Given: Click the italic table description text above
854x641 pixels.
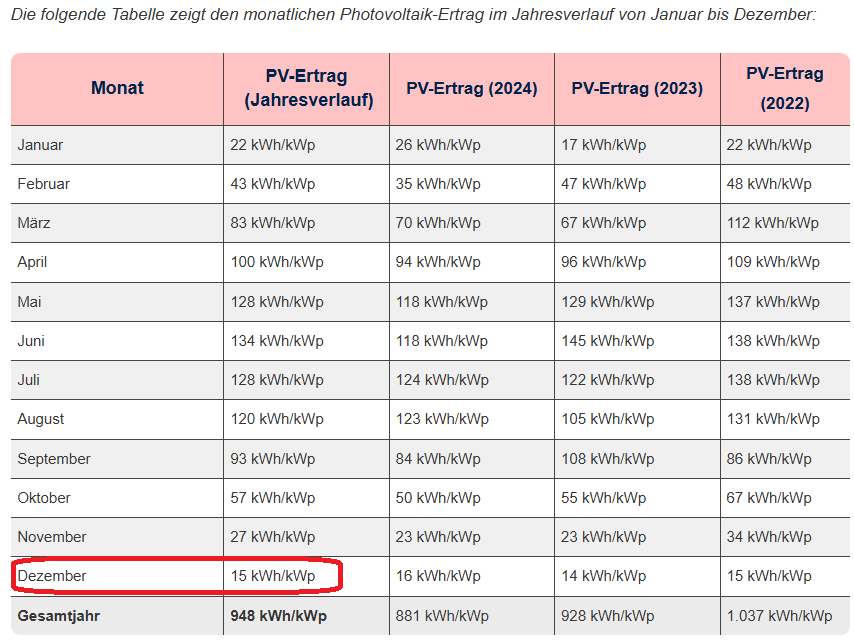Looking at the screenshot, I should click(x=413, y=15).
